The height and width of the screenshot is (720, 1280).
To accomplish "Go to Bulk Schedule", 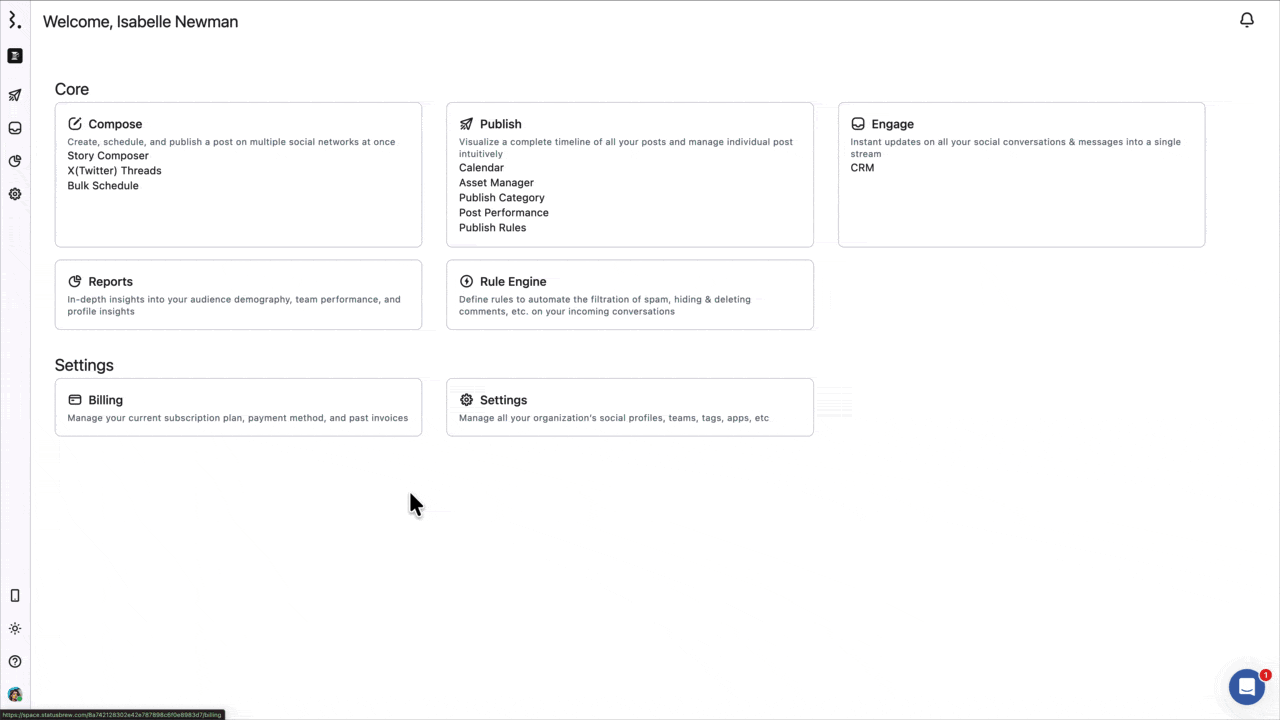I will (x=103, y=186).
